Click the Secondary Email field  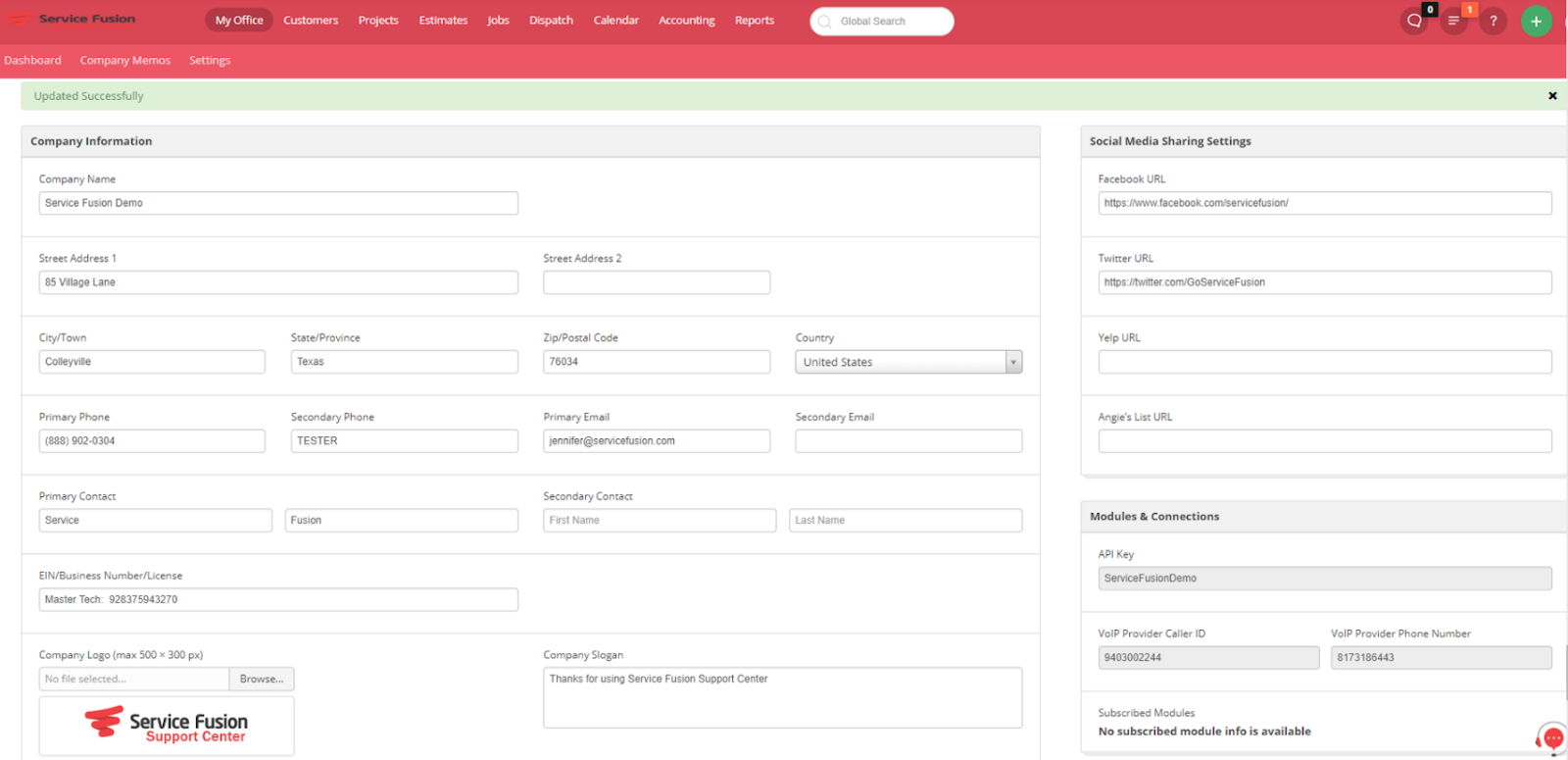point(908,441)
